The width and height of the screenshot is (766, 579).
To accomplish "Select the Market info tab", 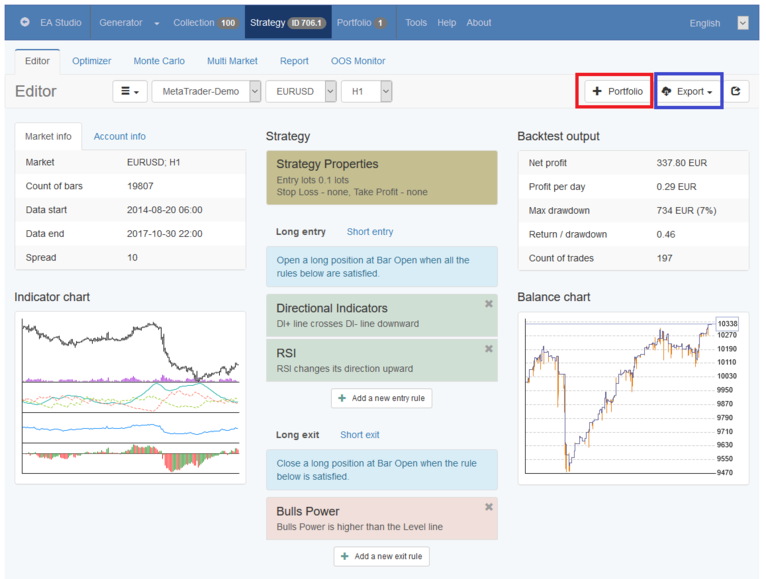I will pyautogui.click(x=48, y=136).
